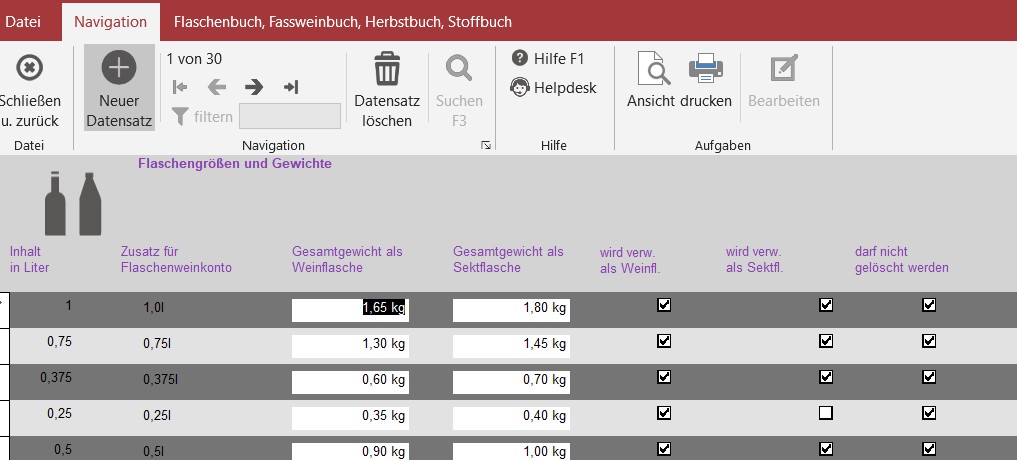This screenshot has width=1017, height=460.
Task: Open Ansicht print preview icon
Action: pyautogui.click(x=653, y=70)
